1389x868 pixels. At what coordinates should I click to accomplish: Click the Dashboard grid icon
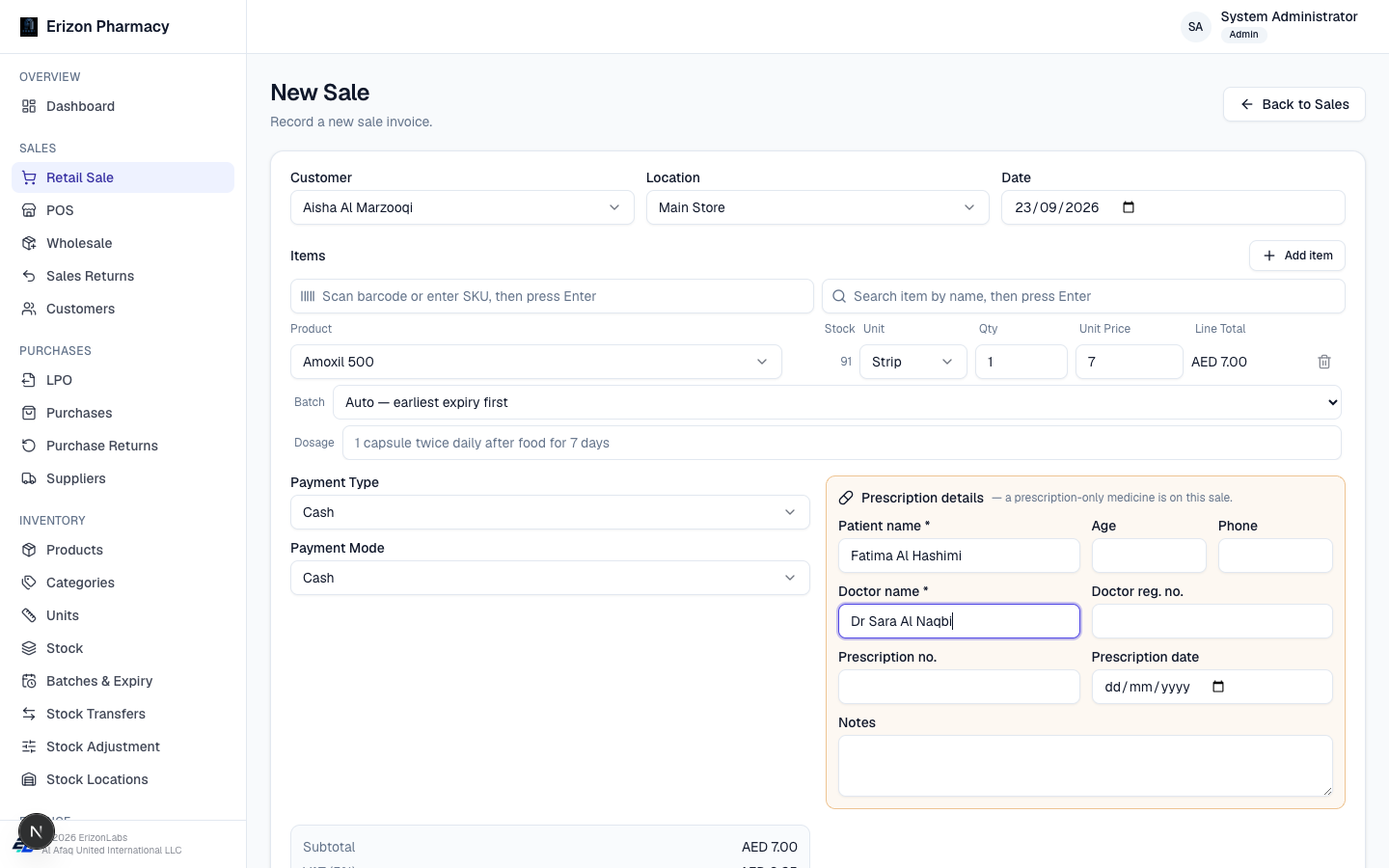(29, 106)
